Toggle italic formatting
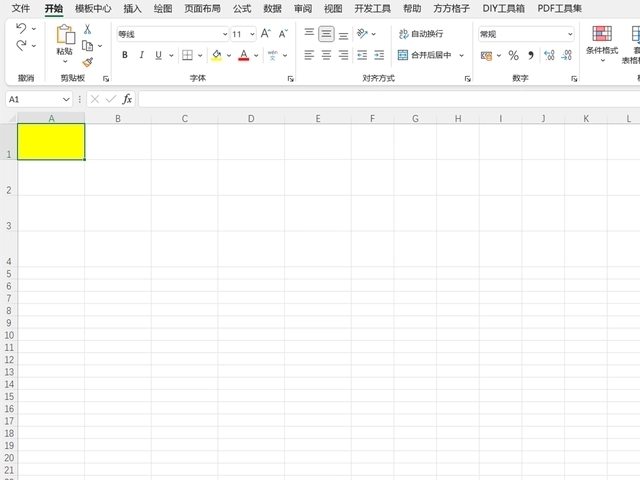This screenshot has width=640, height=480. (141, 55)
